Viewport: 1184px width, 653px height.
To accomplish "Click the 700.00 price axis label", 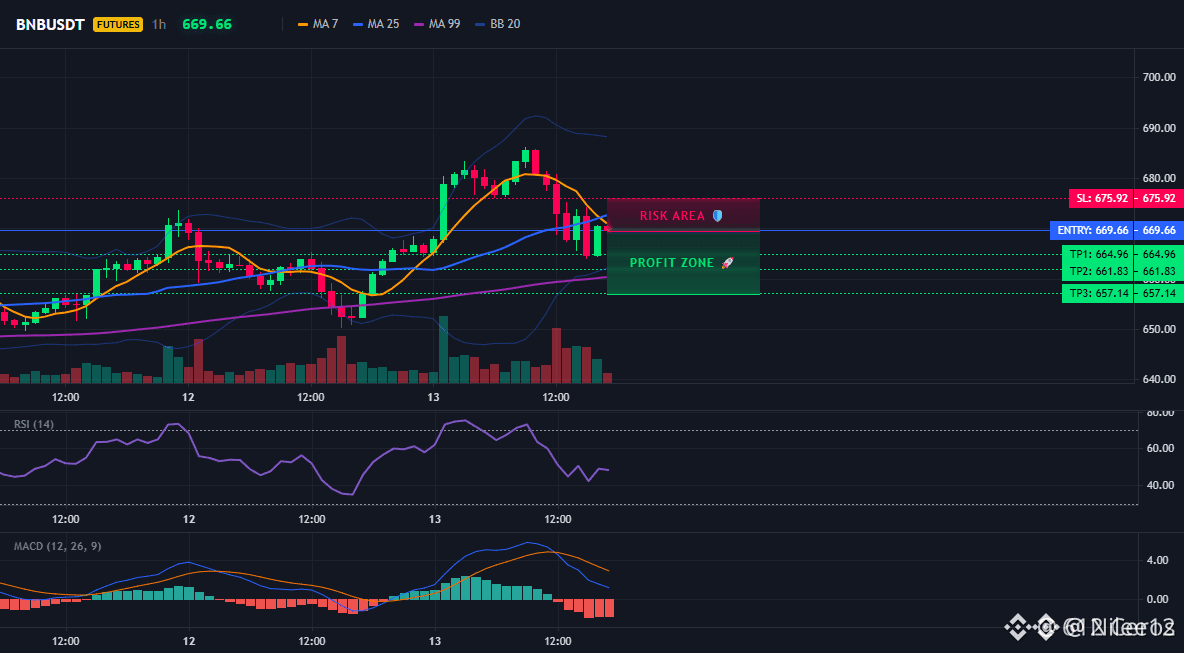I will tap(1160, 77).
